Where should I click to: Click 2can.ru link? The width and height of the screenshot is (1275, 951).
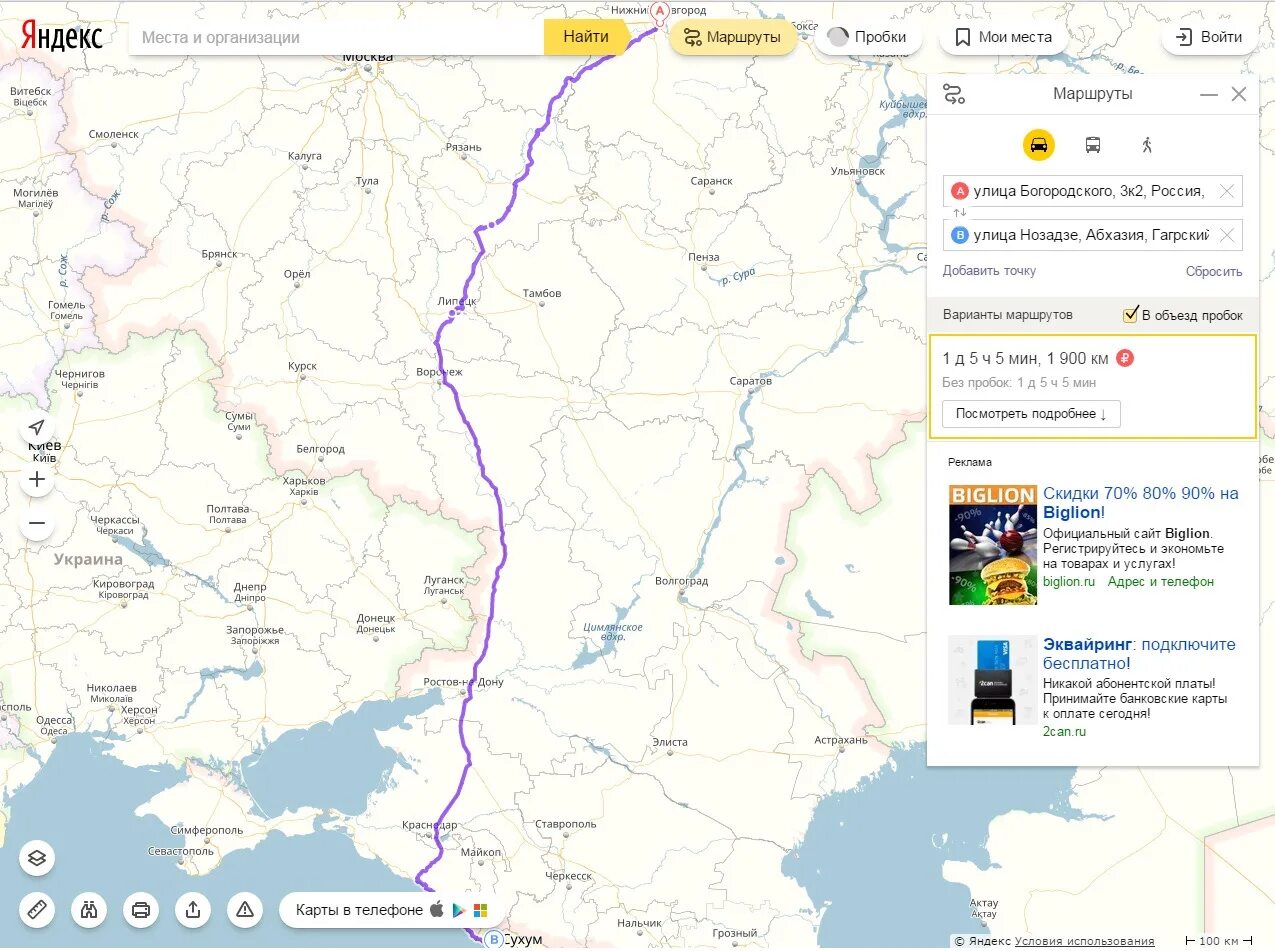click(1064, 731)
